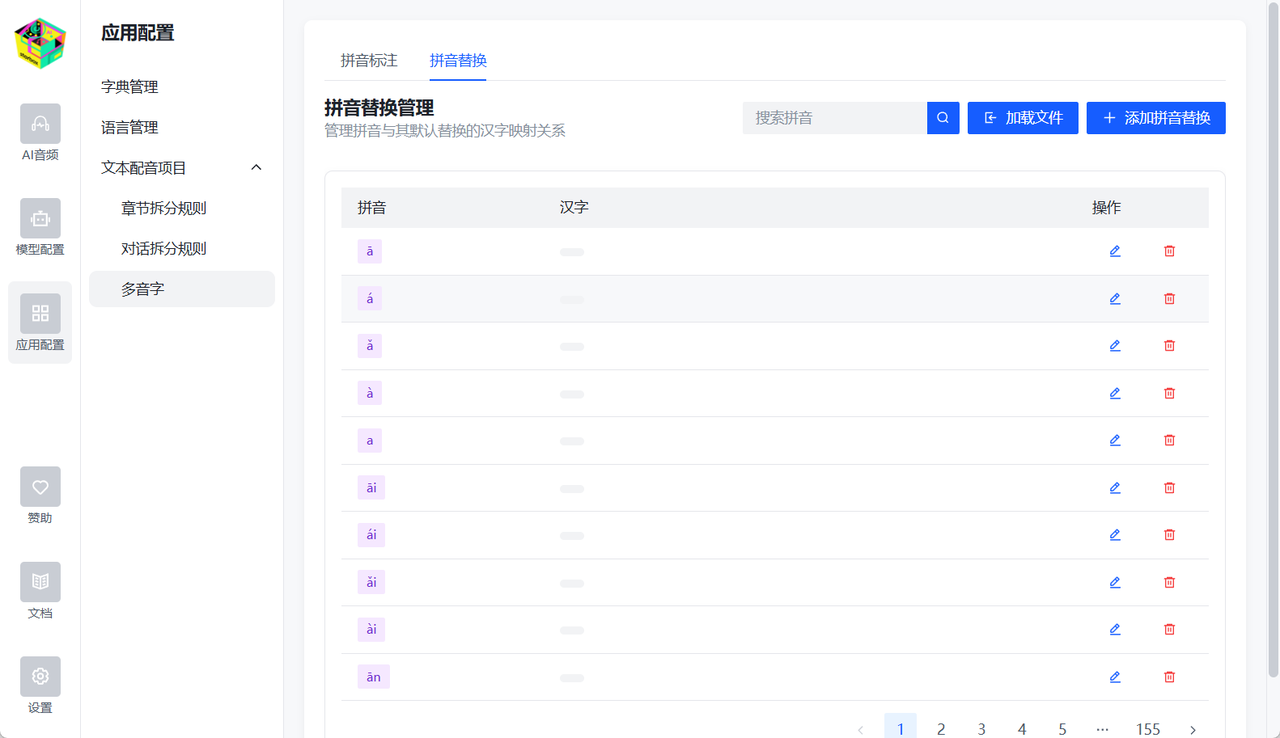The width and height of the screenshot is (1280, 738).
Task: Edit the pinyin entry ā using the pencil icon
Action: click(x=1114, y=251)
